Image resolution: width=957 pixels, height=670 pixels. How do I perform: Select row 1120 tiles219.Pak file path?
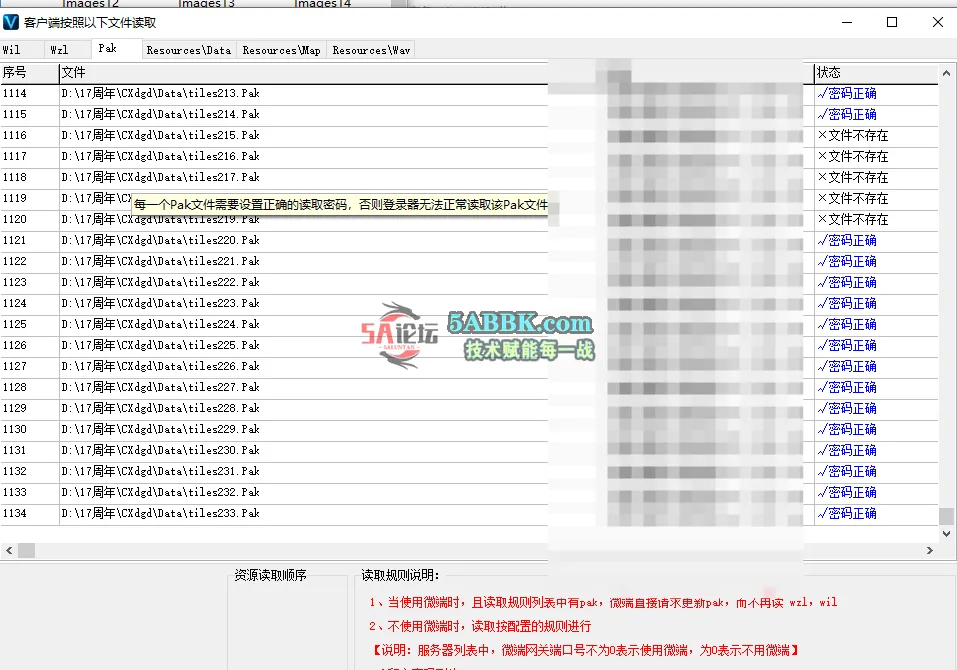[x=161, y=220]
